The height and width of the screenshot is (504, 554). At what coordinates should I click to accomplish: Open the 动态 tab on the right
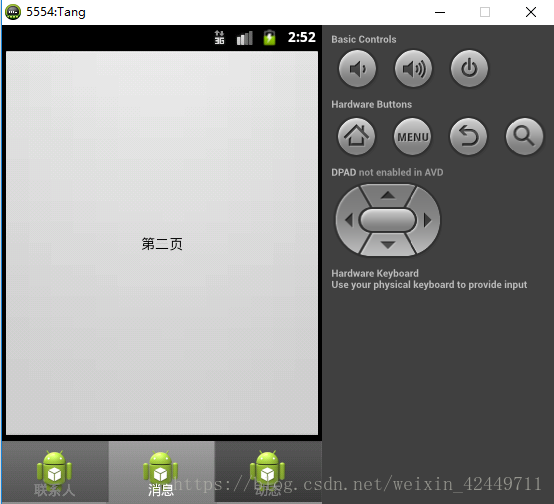point(268,472)
